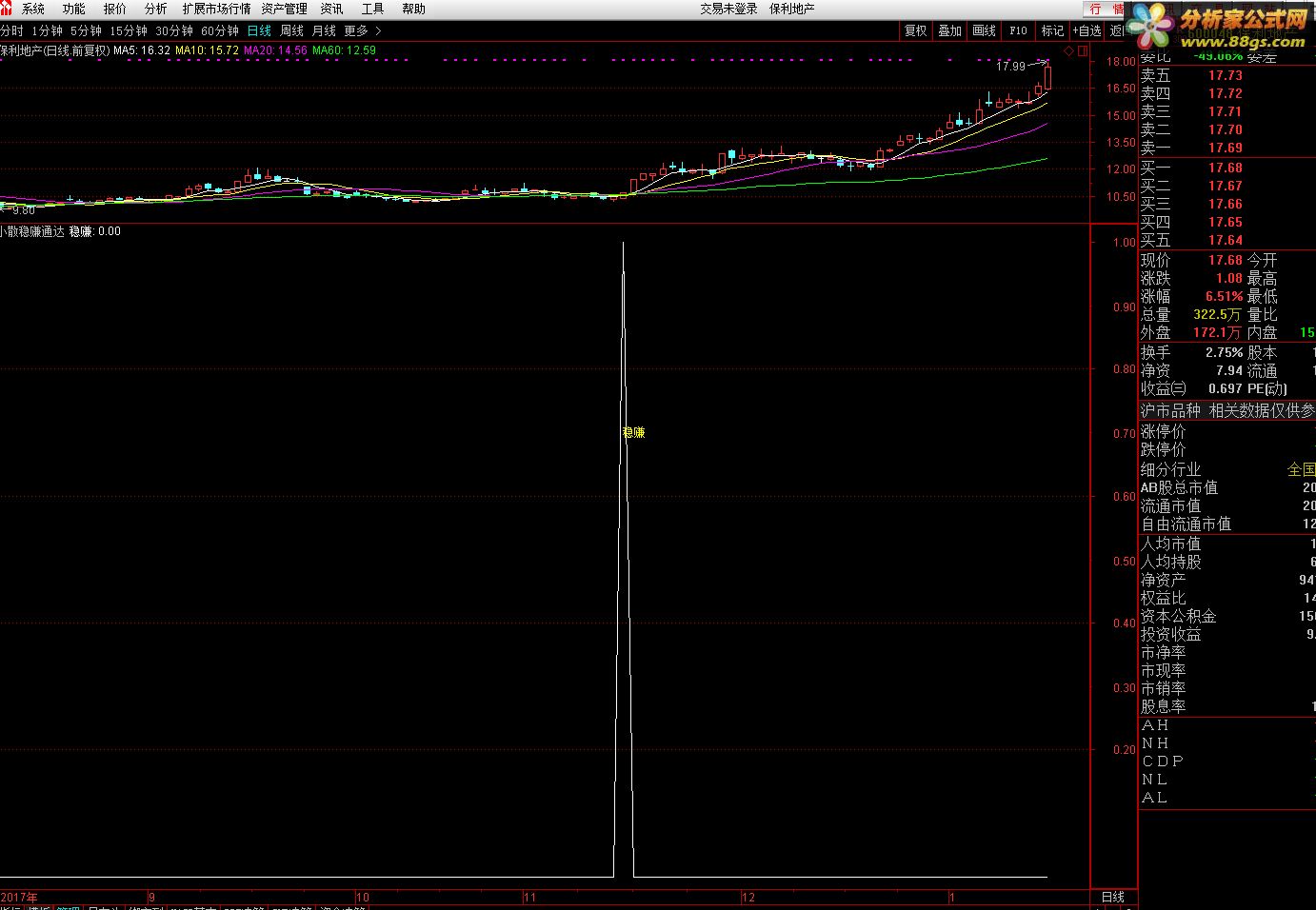This screenshot has width=1316, height=910.
Task: Click the red app logo icon
Action: click(7, 9)
